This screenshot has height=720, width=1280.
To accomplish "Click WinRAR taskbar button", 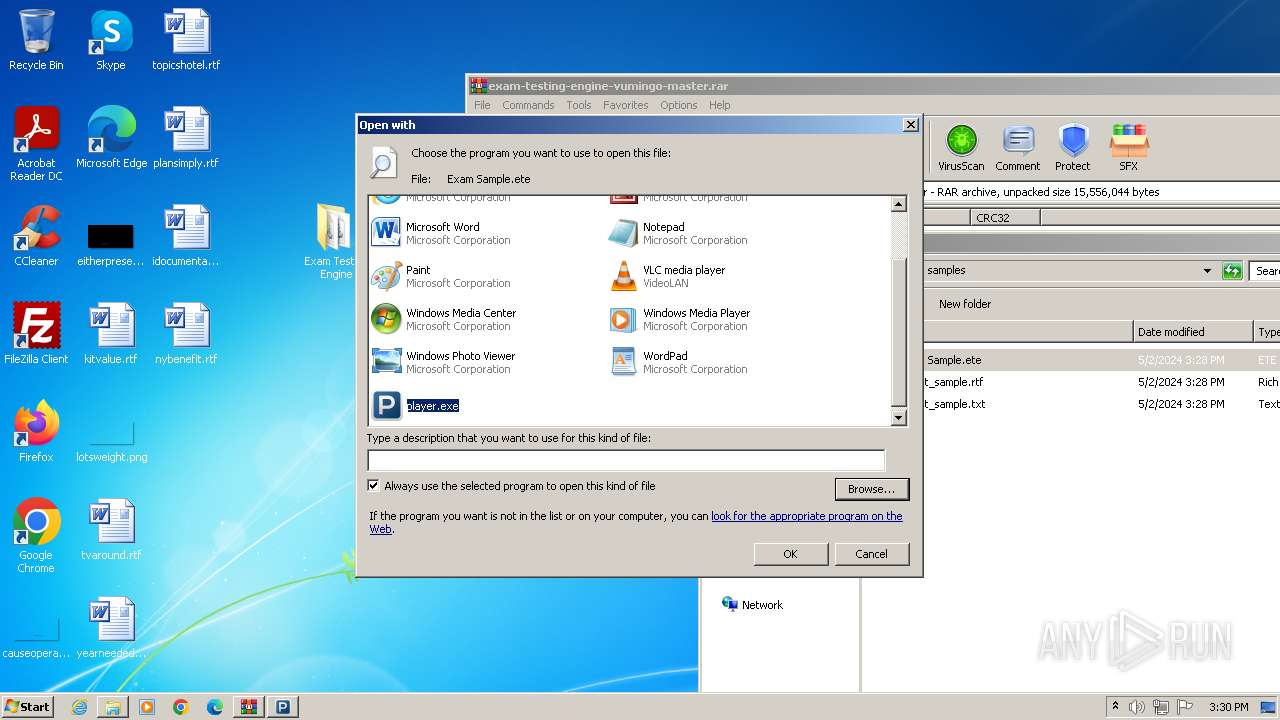I will pos(249,707).
